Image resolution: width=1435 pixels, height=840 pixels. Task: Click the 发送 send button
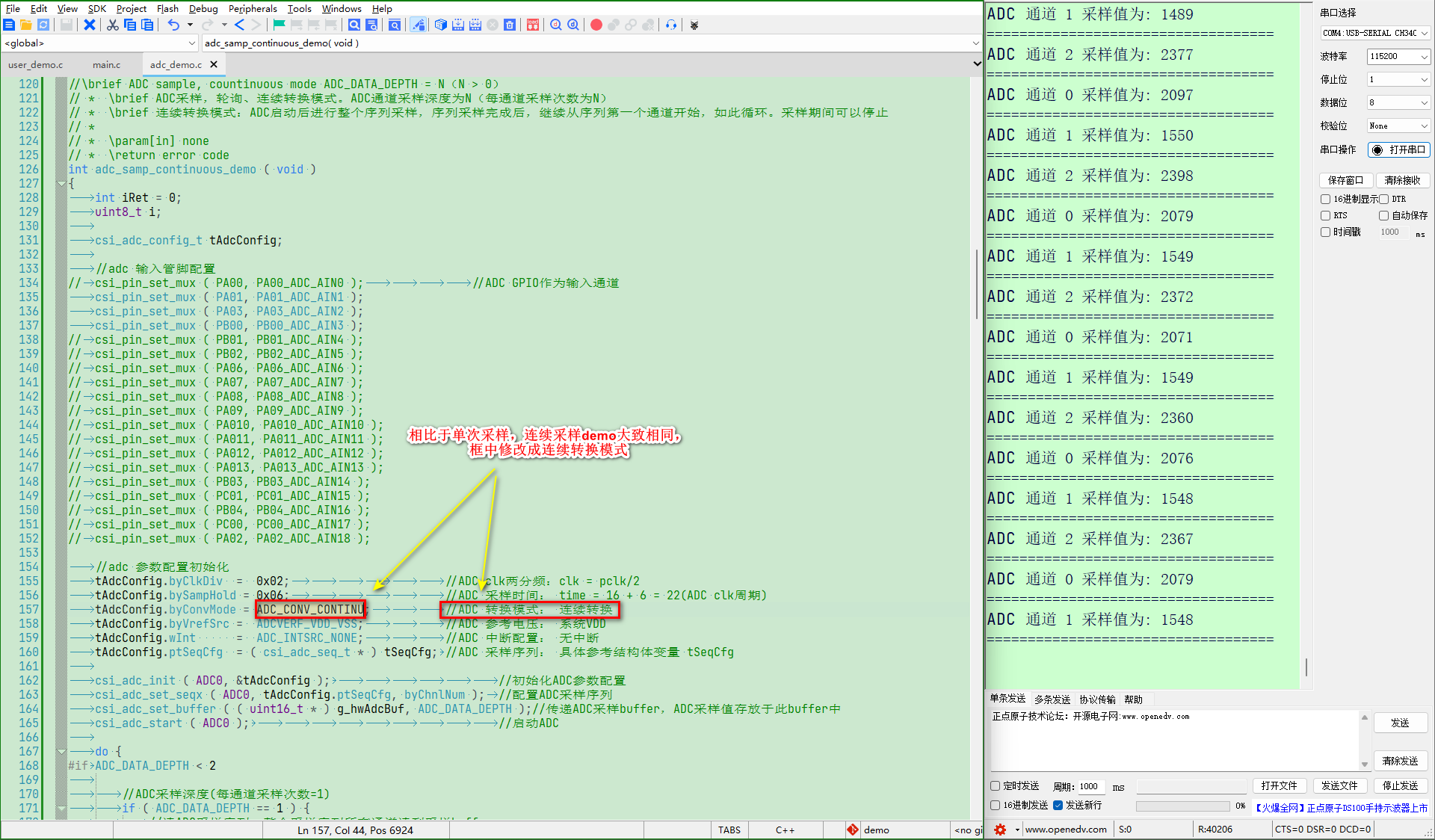[x=1400, y=723]
